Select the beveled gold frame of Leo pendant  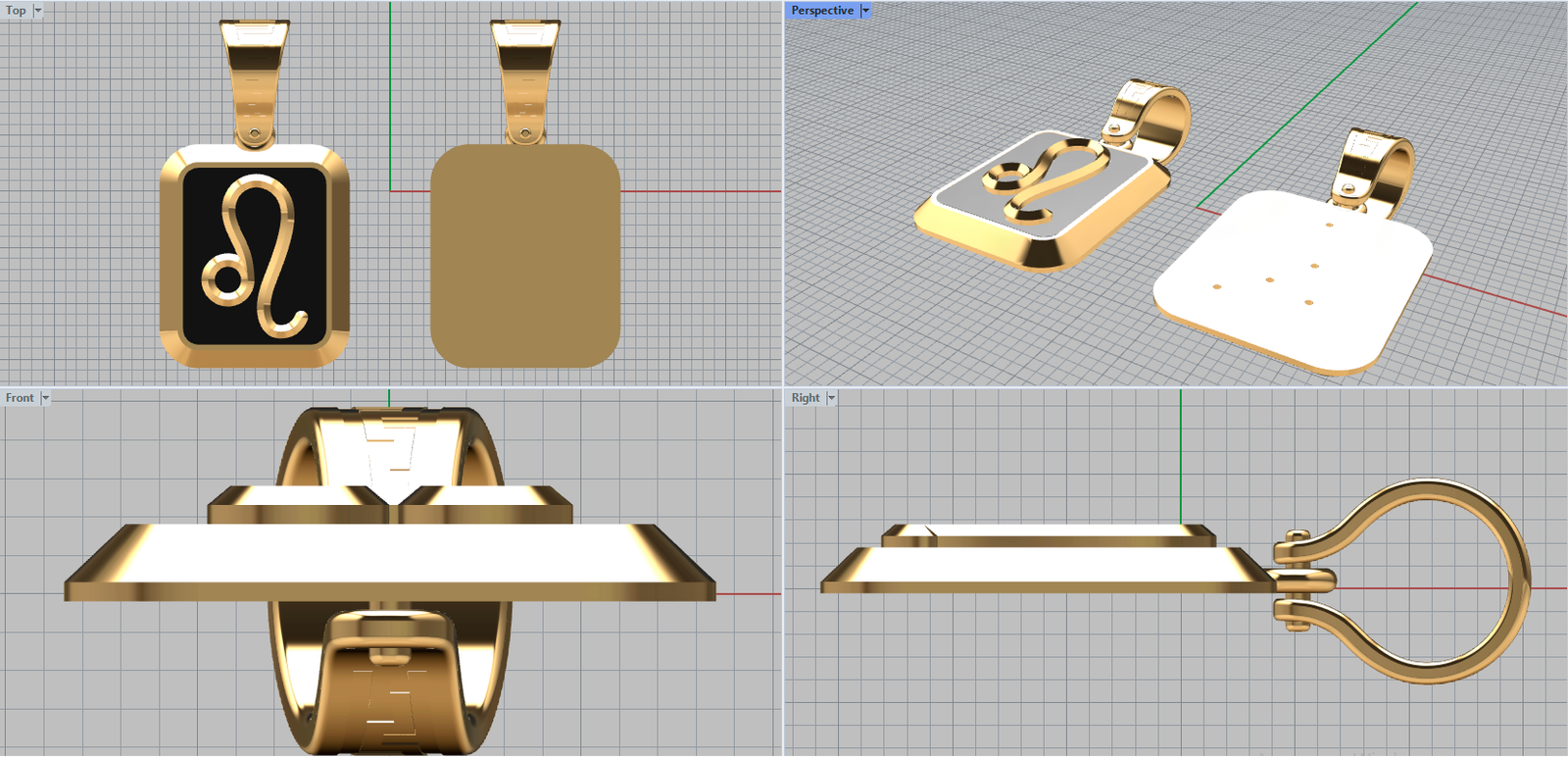tap(171, 257)
